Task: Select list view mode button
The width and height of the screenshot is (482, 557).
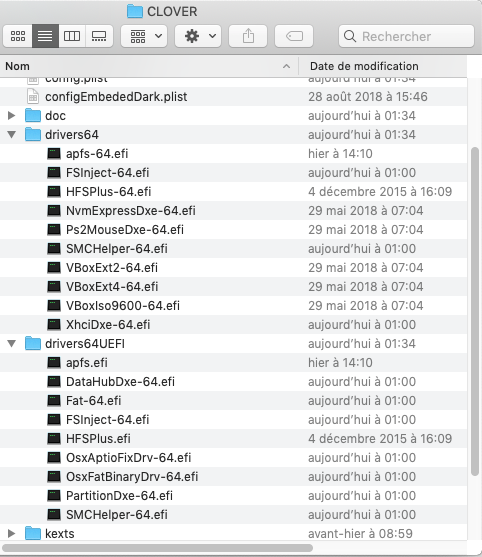Action: point(45,36)
